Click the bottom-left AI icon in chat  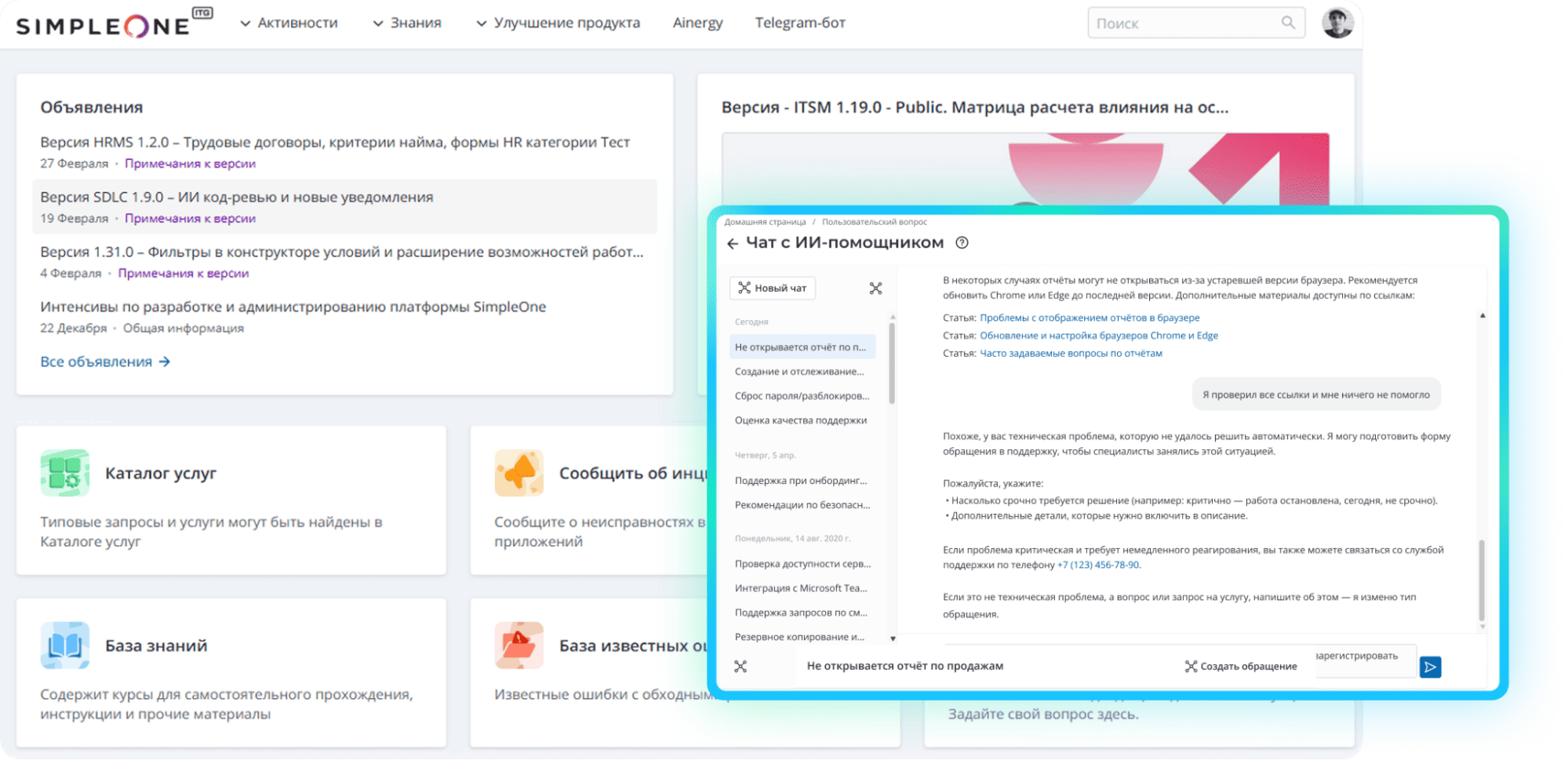(x=740, y=667)
